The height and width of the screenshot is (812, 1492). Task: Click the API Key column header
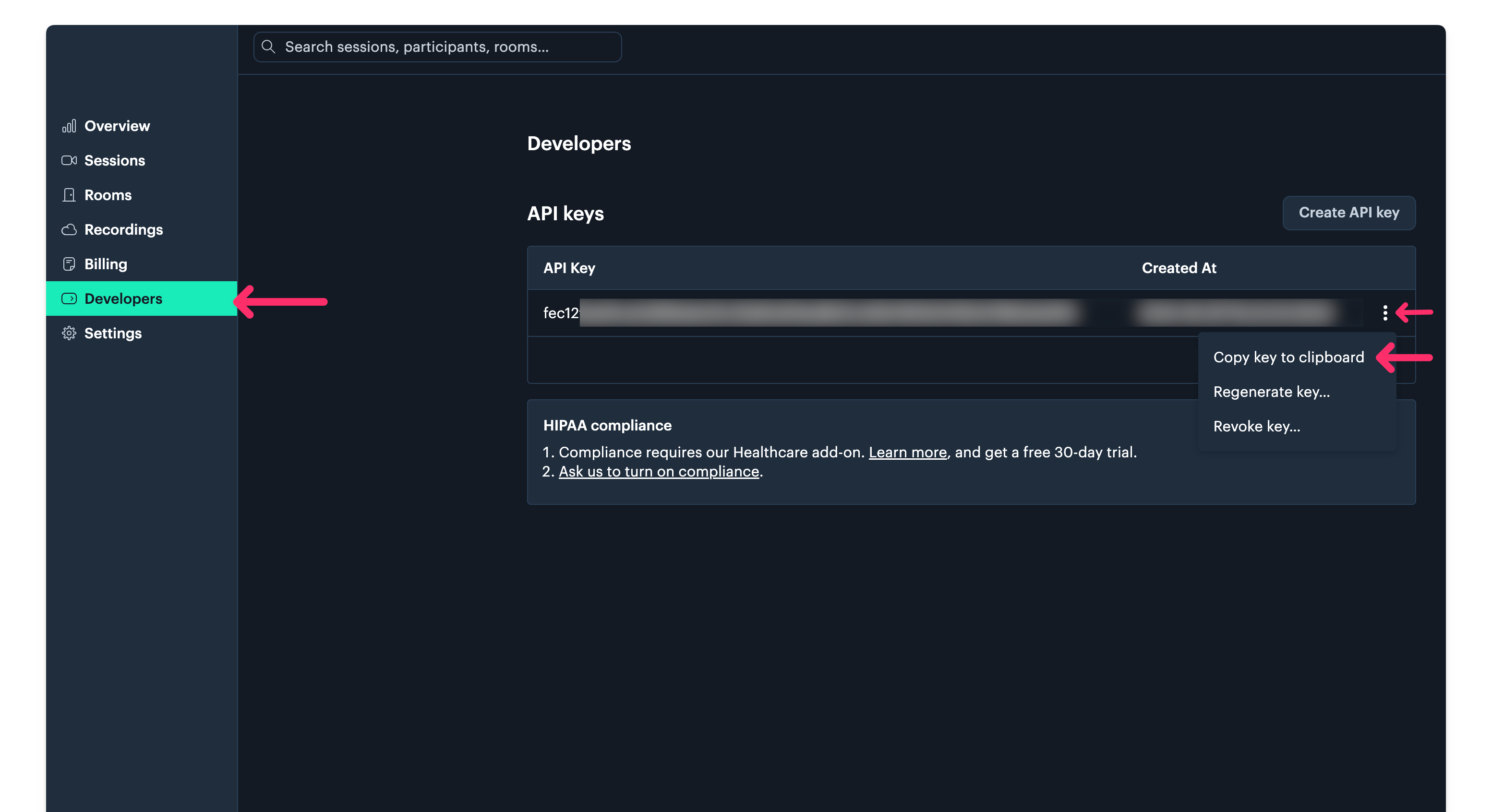click(x=569, y=268)
